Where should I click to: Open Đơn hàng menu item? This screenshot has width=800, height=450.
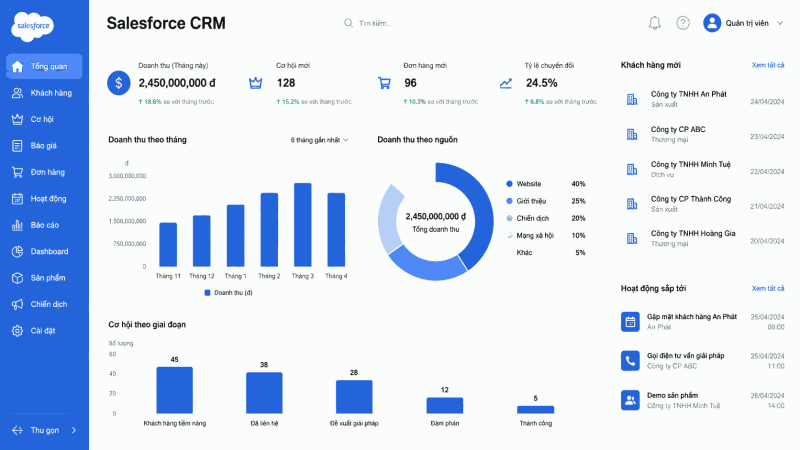[44, 172]
